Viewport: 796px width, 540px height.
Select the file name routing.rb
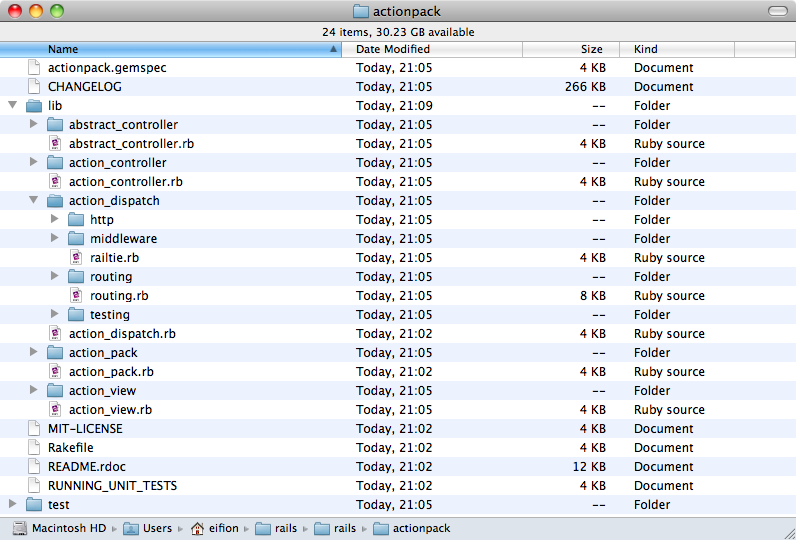119,296
